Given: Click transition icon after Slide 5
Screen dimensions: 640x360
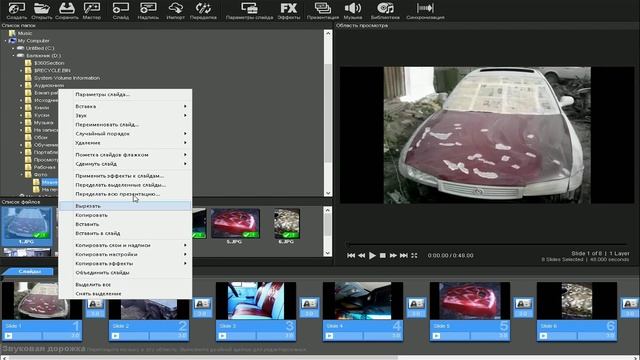Looking at the screenshot, I should point(523,307).
